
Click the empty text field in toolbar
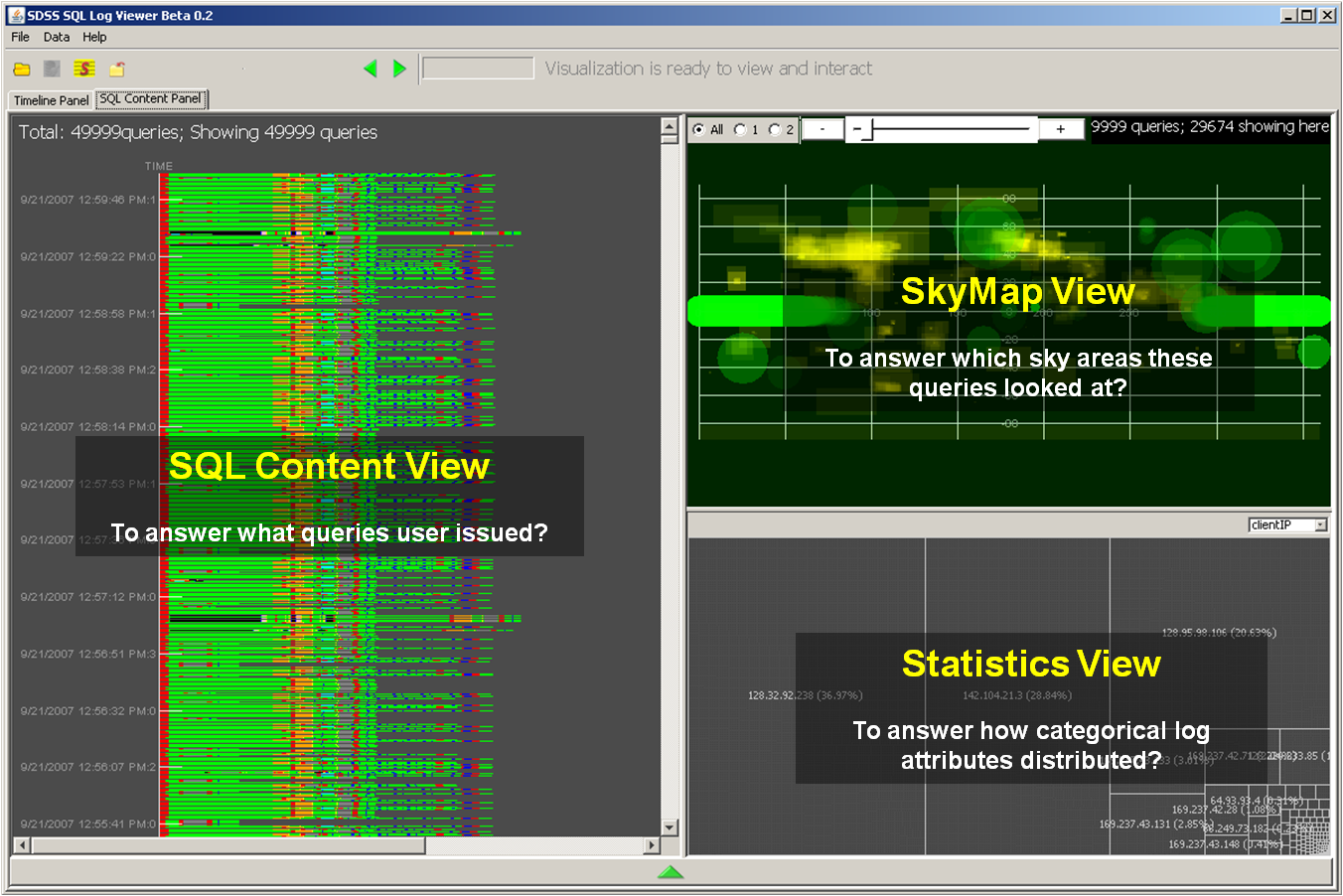click(478, 68)
